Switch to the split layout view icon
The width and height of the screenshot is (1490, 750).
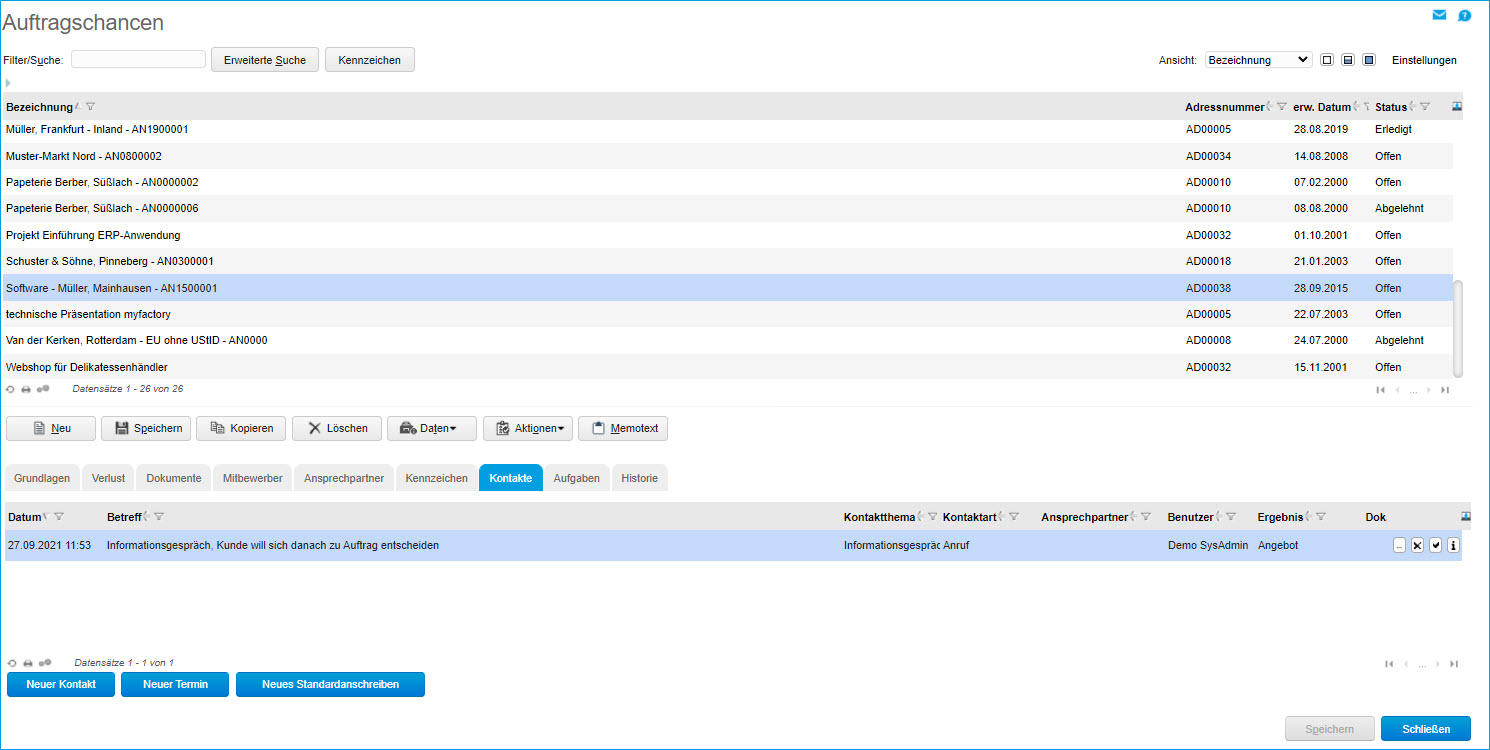coord(1348,60)
